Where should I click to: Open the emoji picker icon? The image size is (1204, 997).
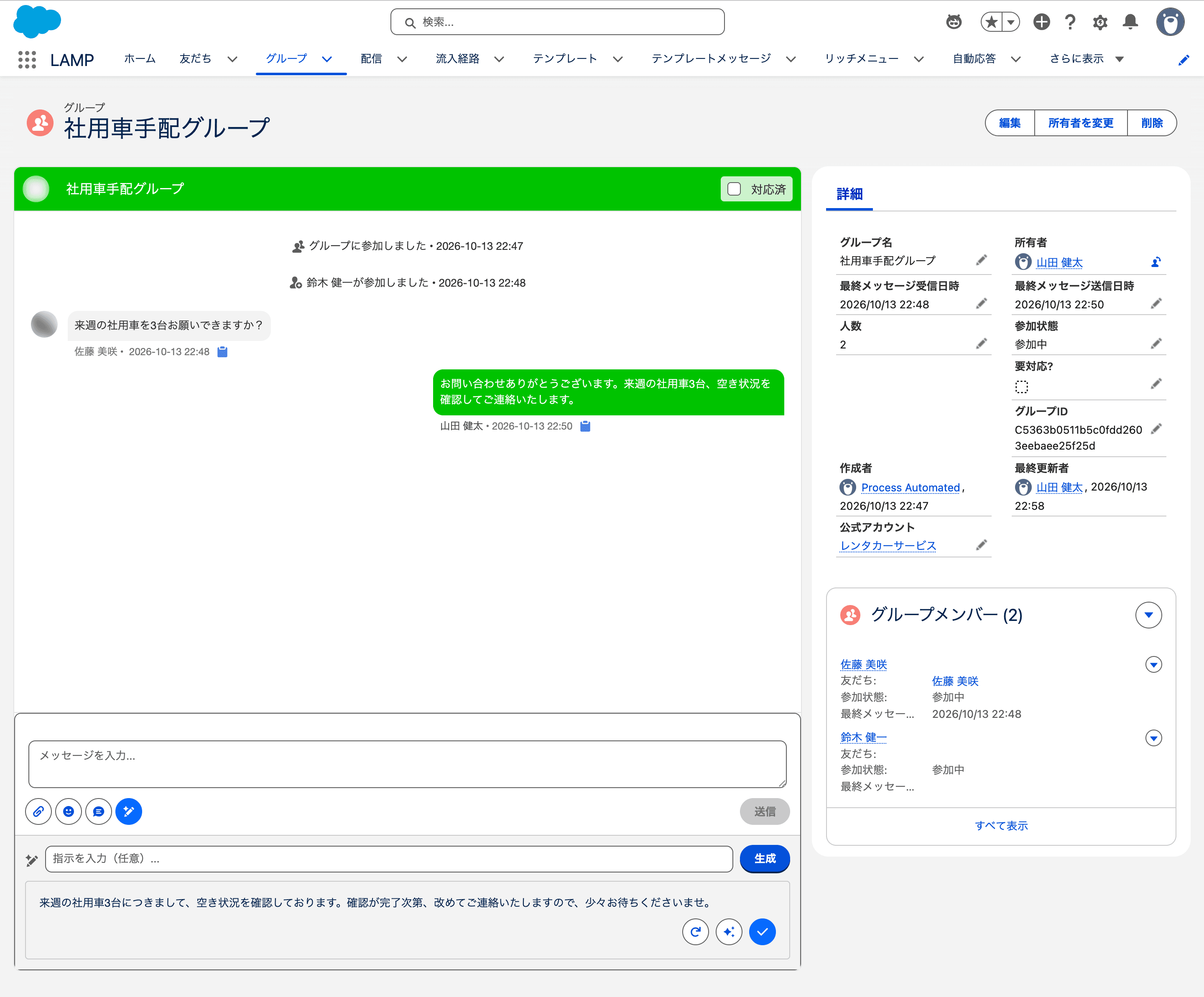click(69, 811)
